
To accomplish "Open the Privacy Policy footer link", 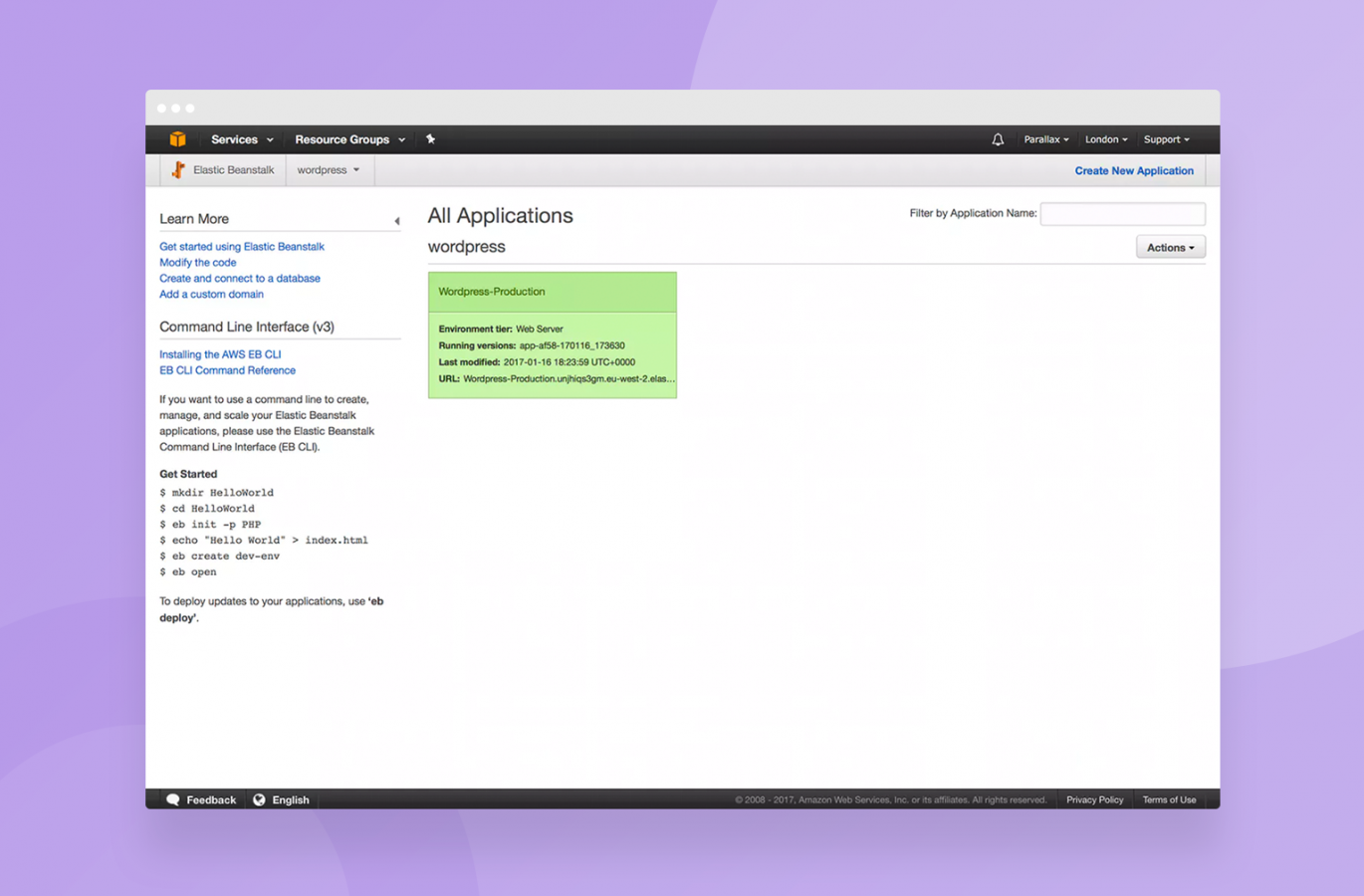I will (1094, 799).
